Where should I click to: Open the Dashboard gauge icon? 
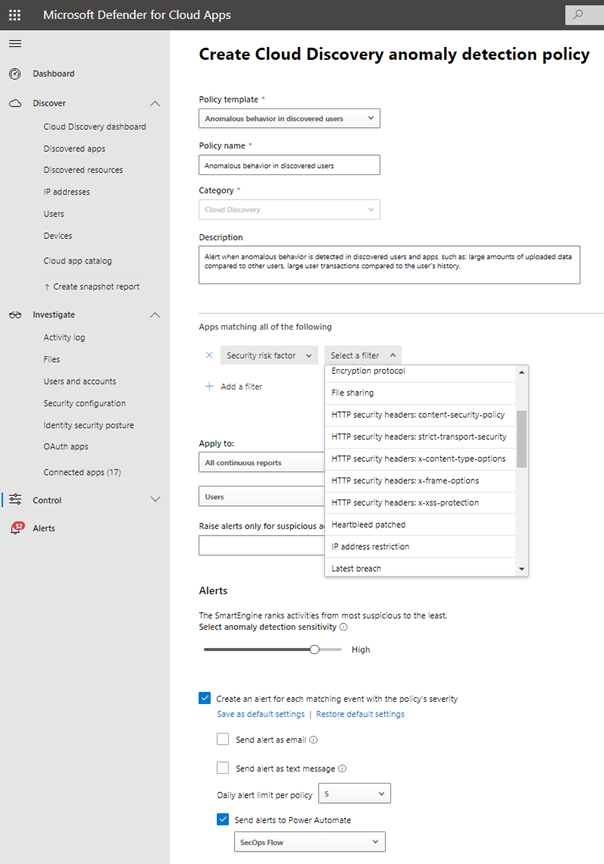click(15, 74)
